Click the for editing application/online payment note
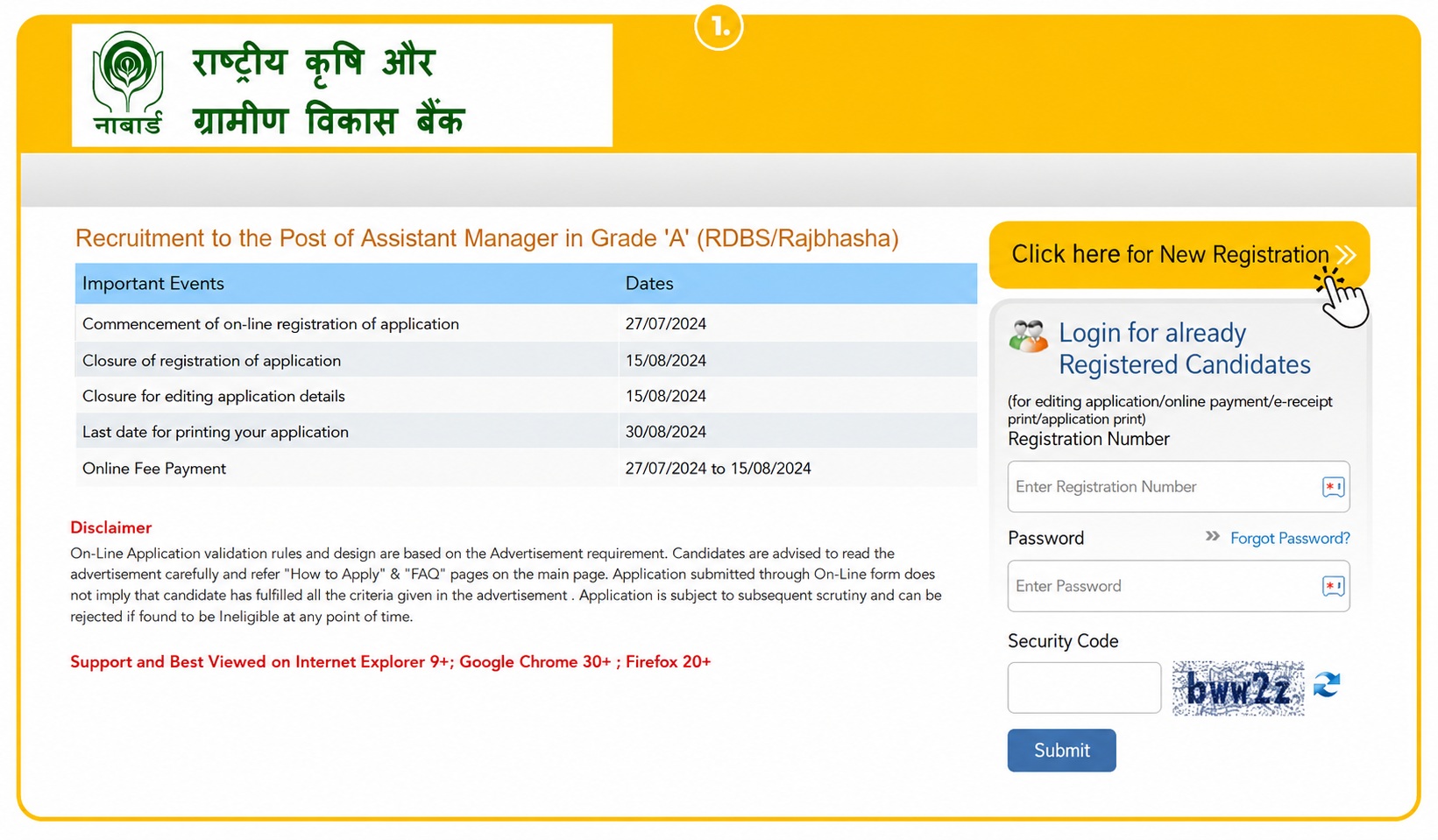The height and width of the screenshot is (840, 1438). click(1170, 410)
